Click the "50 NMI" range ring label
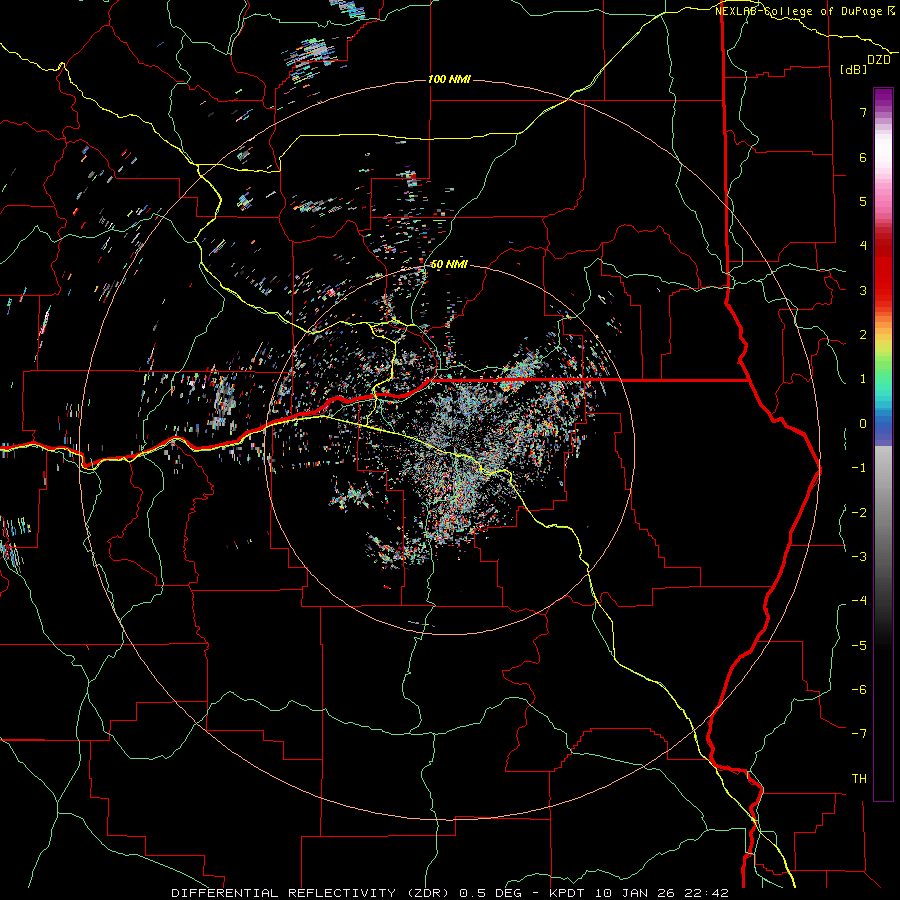This screenshot has width=900, height=900. (449, 264)
